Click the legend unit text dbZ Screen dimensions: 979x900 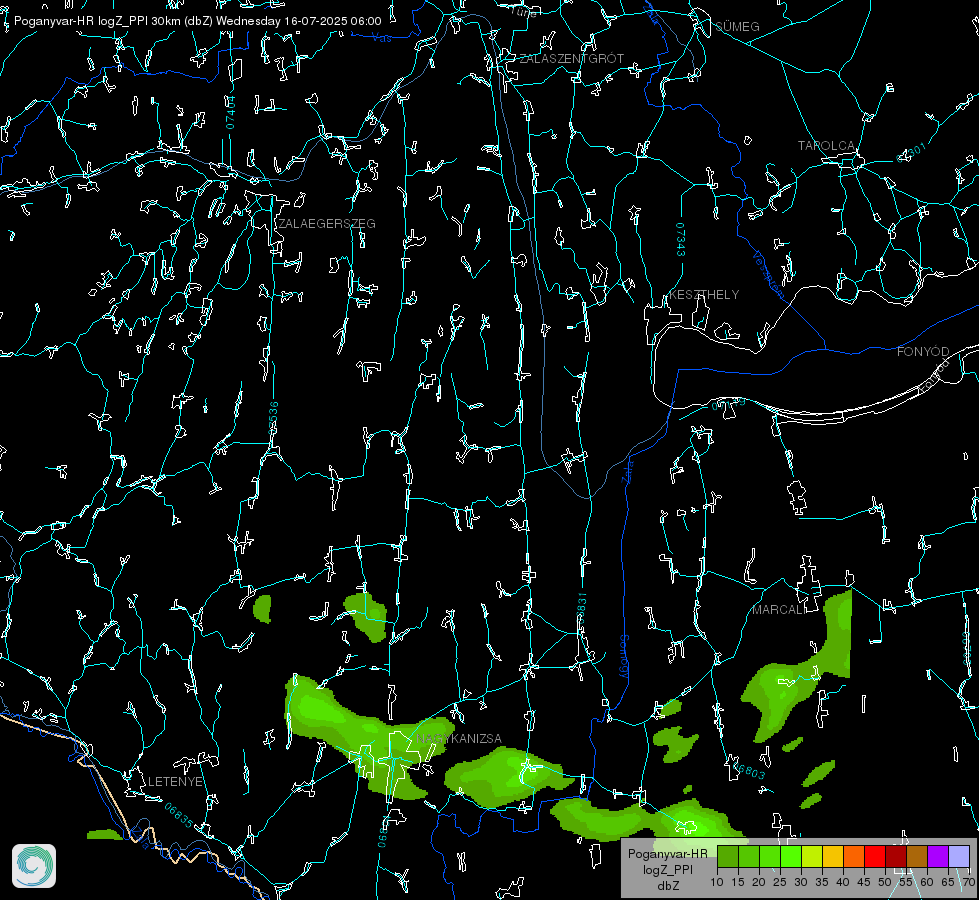click(x=667, y=886)
